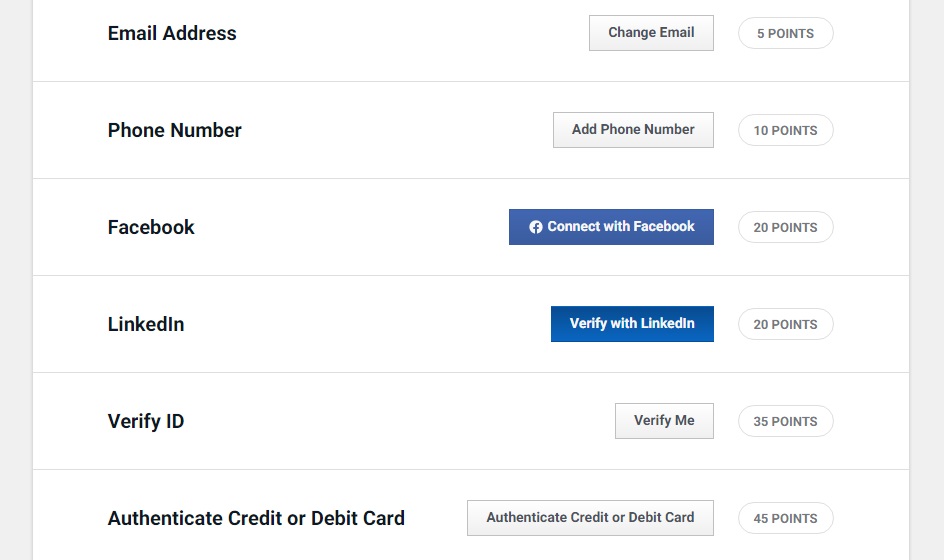Click the Verify ID heading
The image size is (944, 560).
(x=146, y=421)
